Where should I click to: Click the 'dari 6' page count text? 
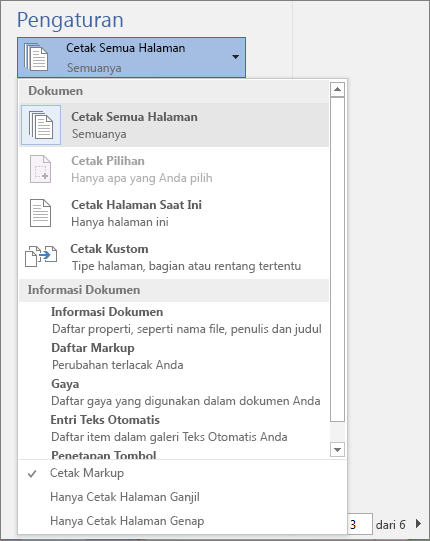coord(391,525)
